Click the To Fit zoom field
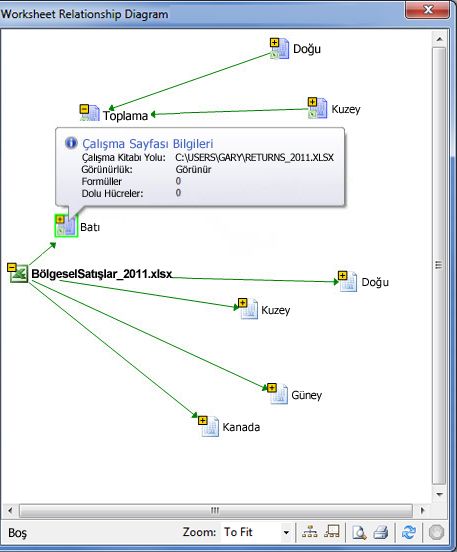The height and width of the screenshot is (552, 457). 252,532
